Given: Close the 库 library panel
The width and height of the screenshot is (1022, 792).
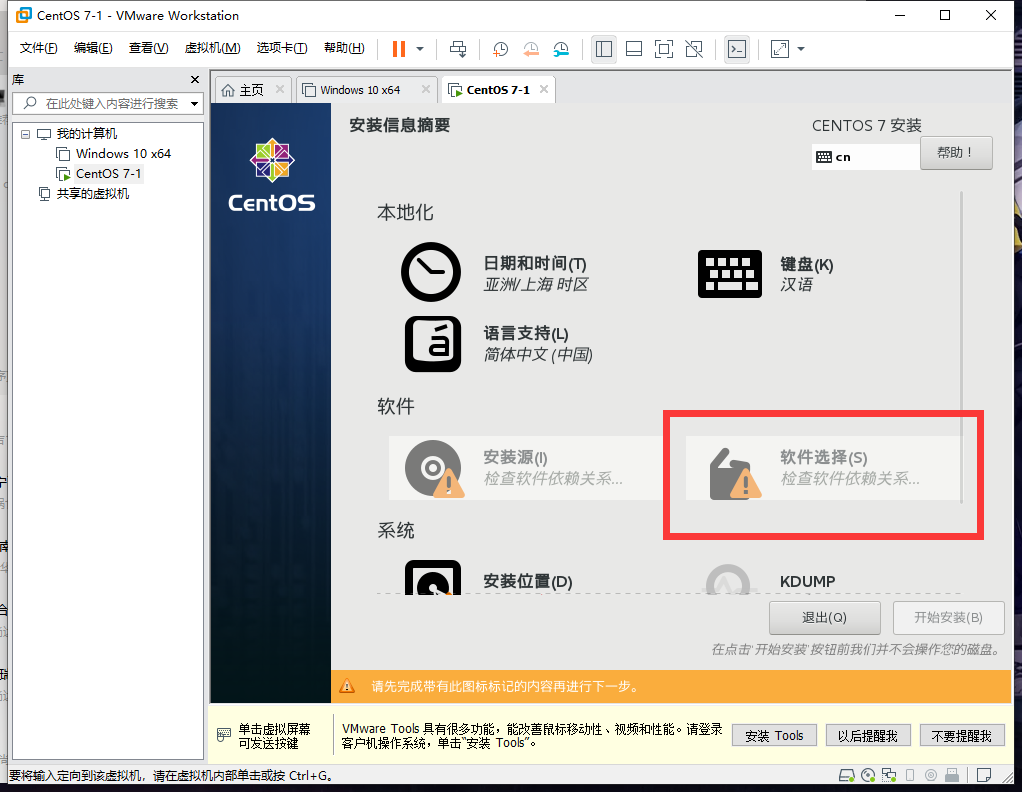Looking at the screenshot, I should pyautogui.click(x=194, y=80).
